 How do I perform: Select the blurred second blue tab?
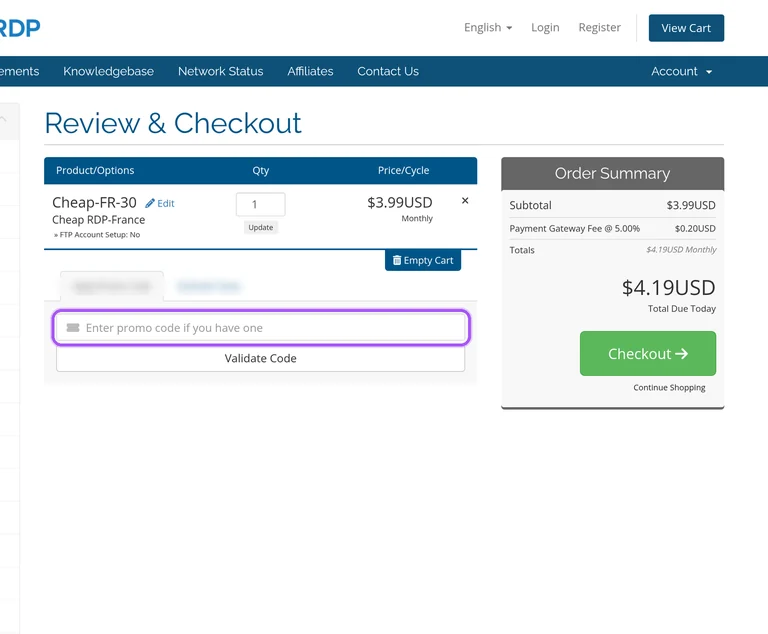coord(209,286)
